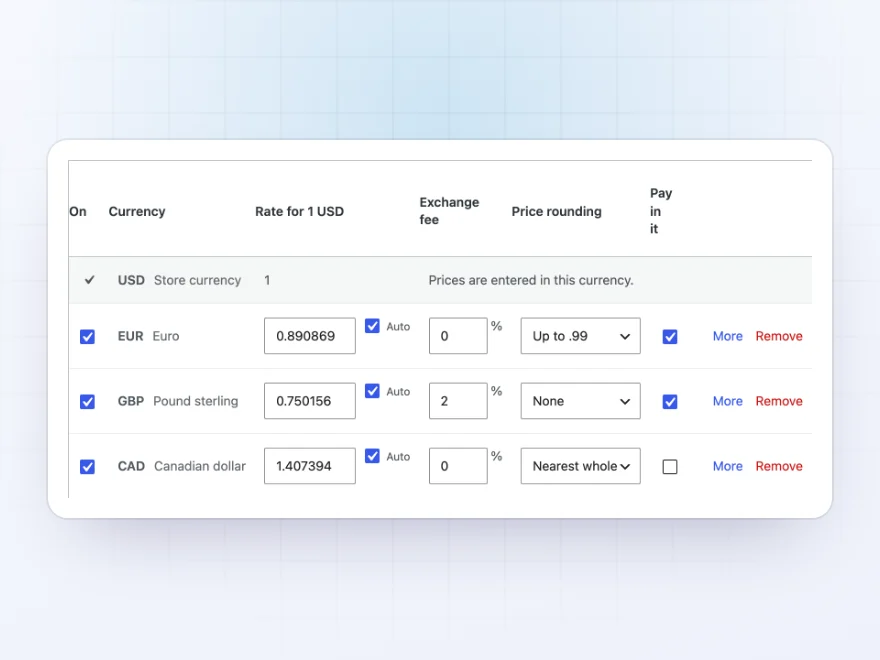Open CAD Nearest whole rounding dropdown
This screenshot has width=880, height=660.
tap(580, 466)
